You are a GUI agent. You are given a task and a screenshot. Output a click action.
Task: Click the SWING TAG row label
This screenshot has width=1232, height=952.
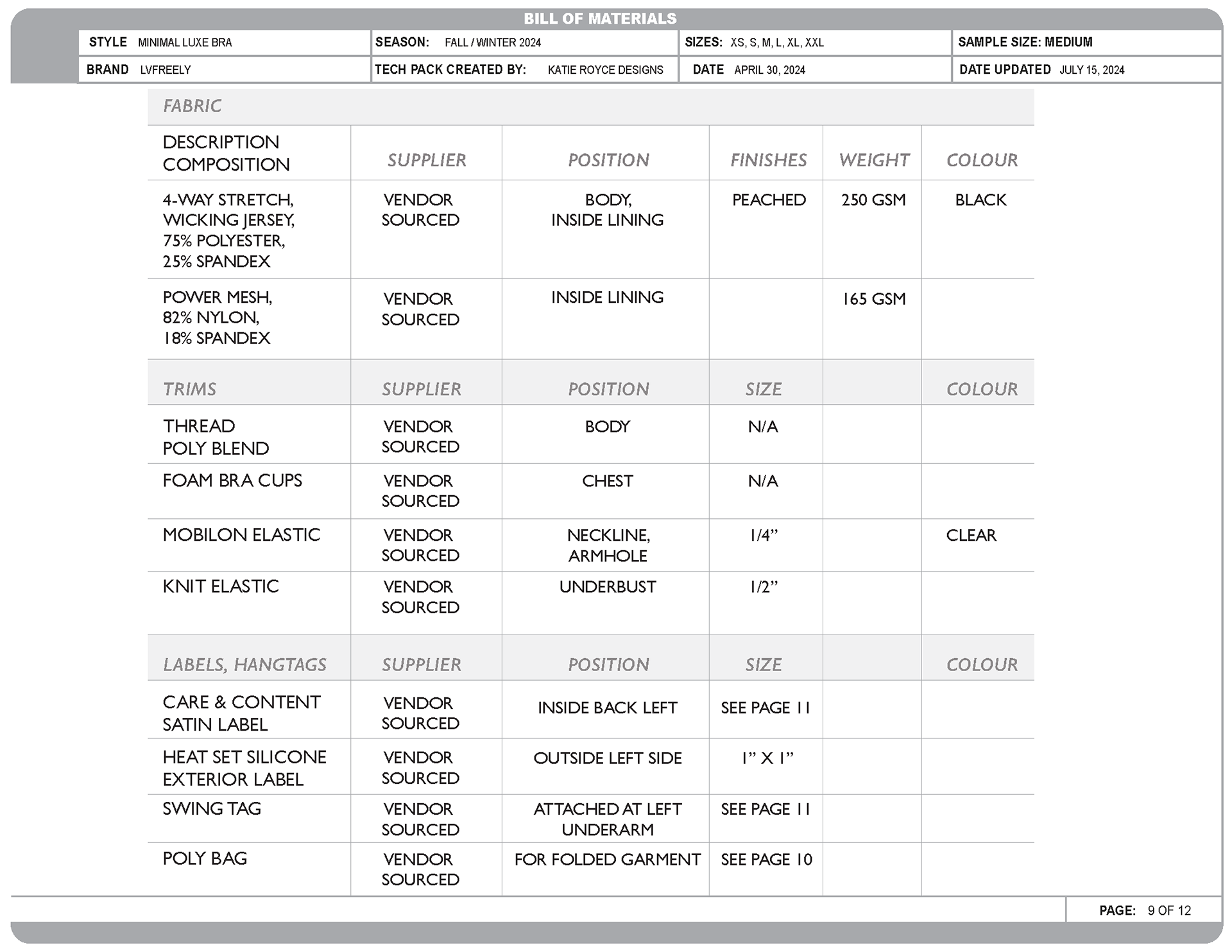click(212, 809)
